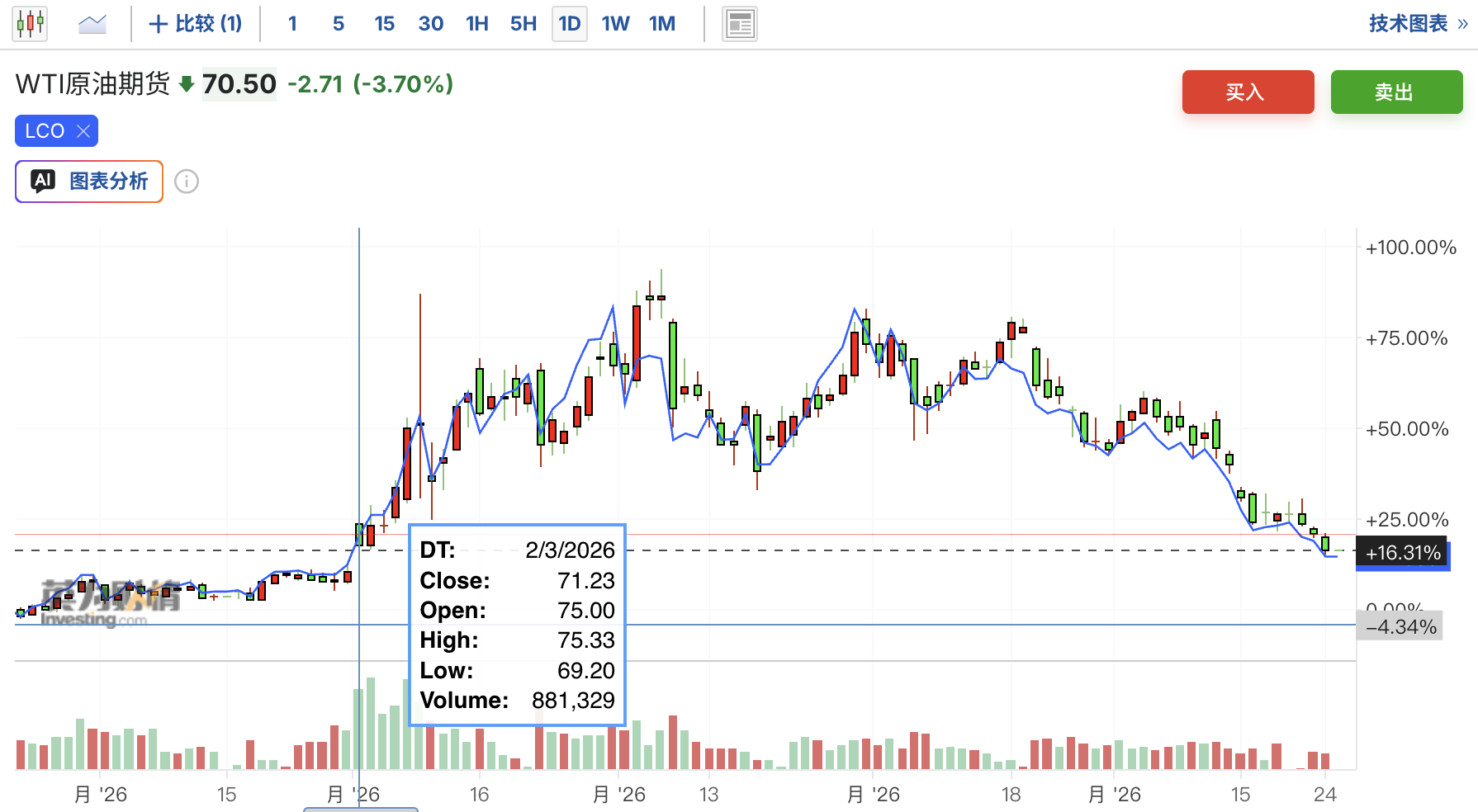The height and width of the screenshot is (812, 1478).
Task: Select the candlestick chart type icon
Action: coord(30,23)
